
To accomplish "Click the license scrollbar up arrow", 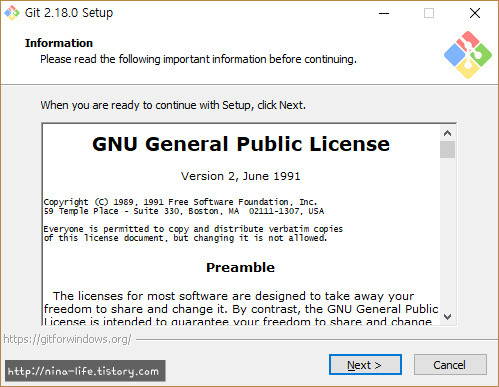I will pos(447,133).
